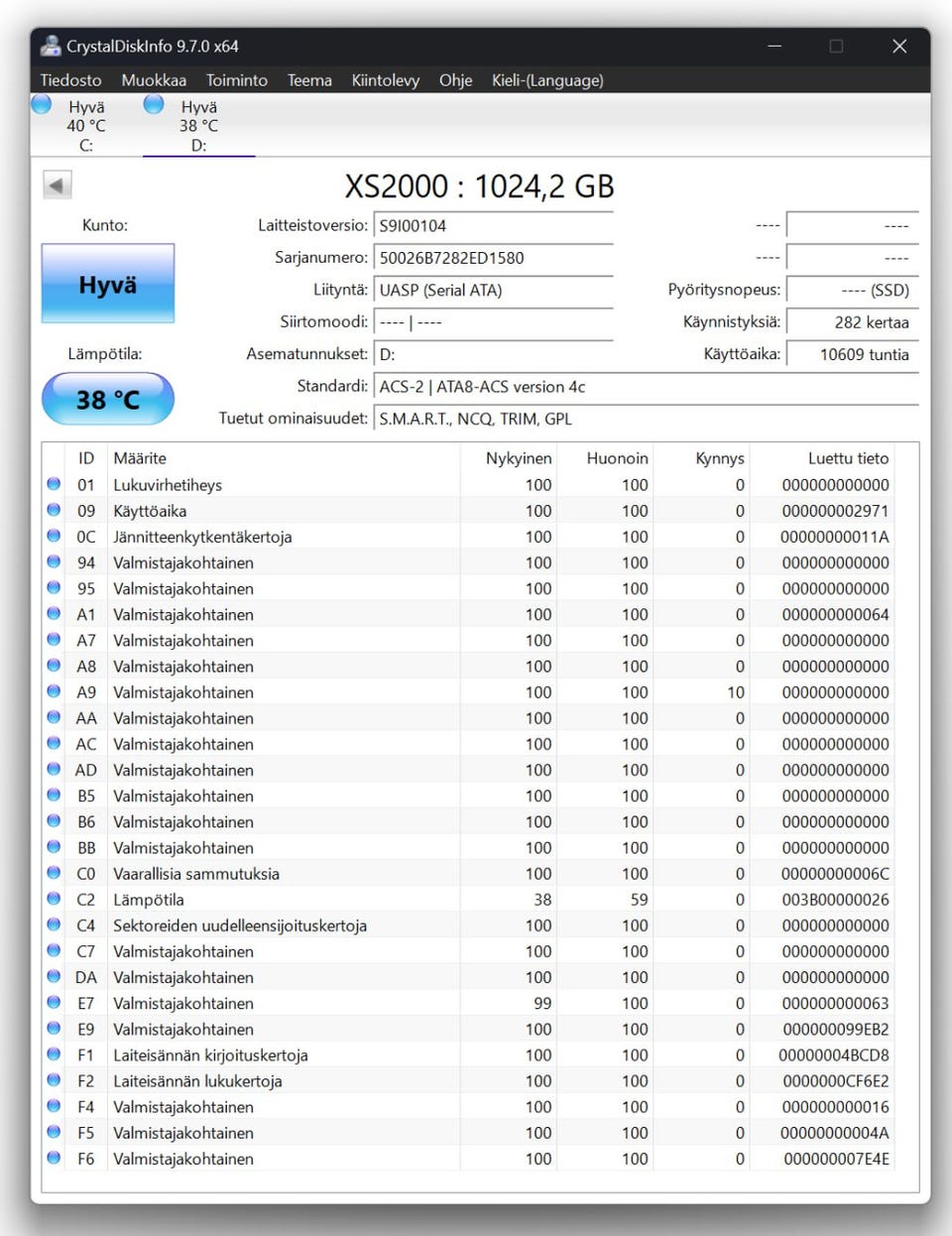Select the Lukuvirhetiheys attribute name
Image resolution: width=952 pixels, height=1236 pixels.
(x=168, y=485)
